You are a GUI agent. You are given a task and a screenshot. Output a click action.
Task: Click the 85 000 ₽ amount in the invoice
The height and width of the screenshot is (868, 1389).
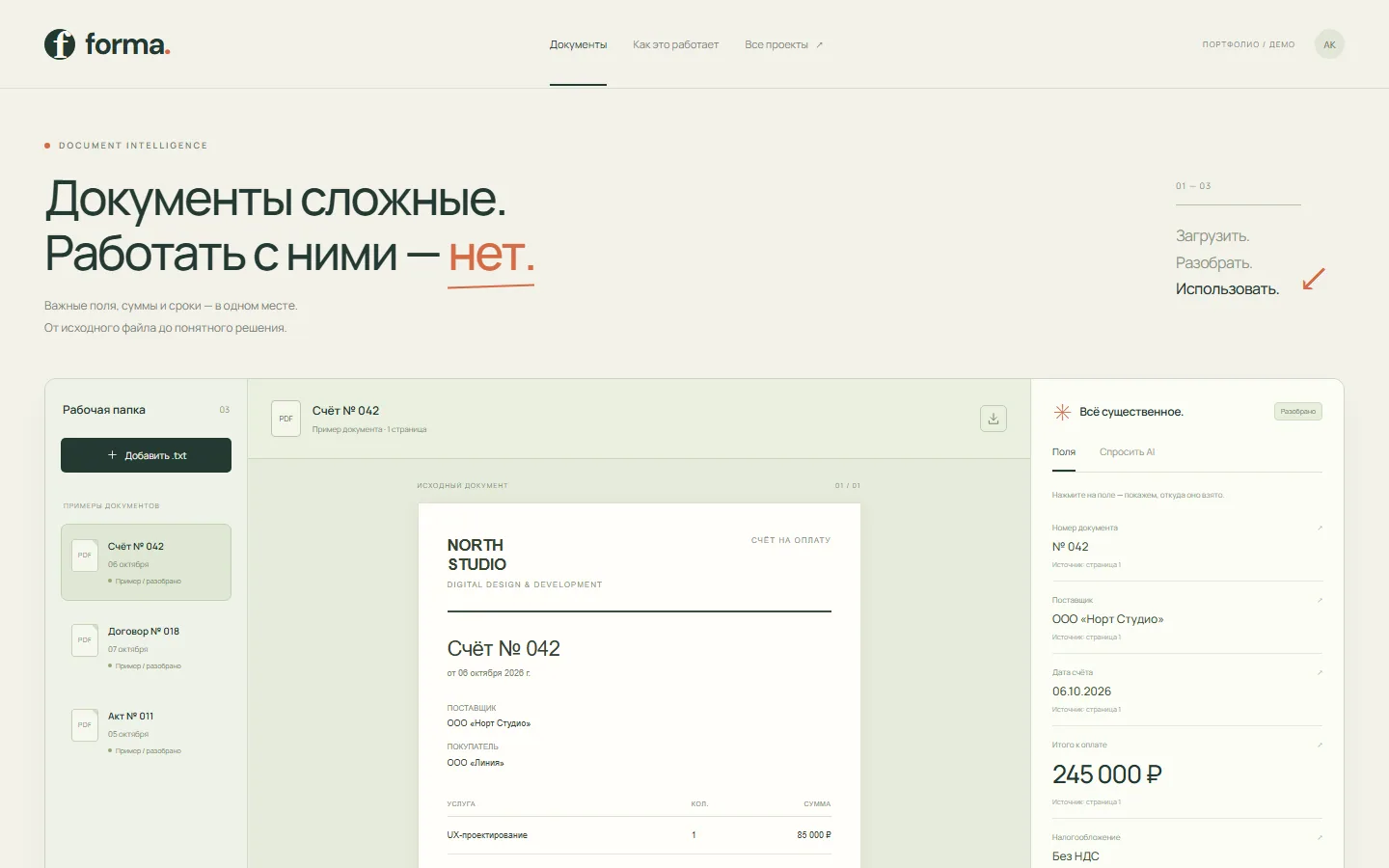coord(814,835)
